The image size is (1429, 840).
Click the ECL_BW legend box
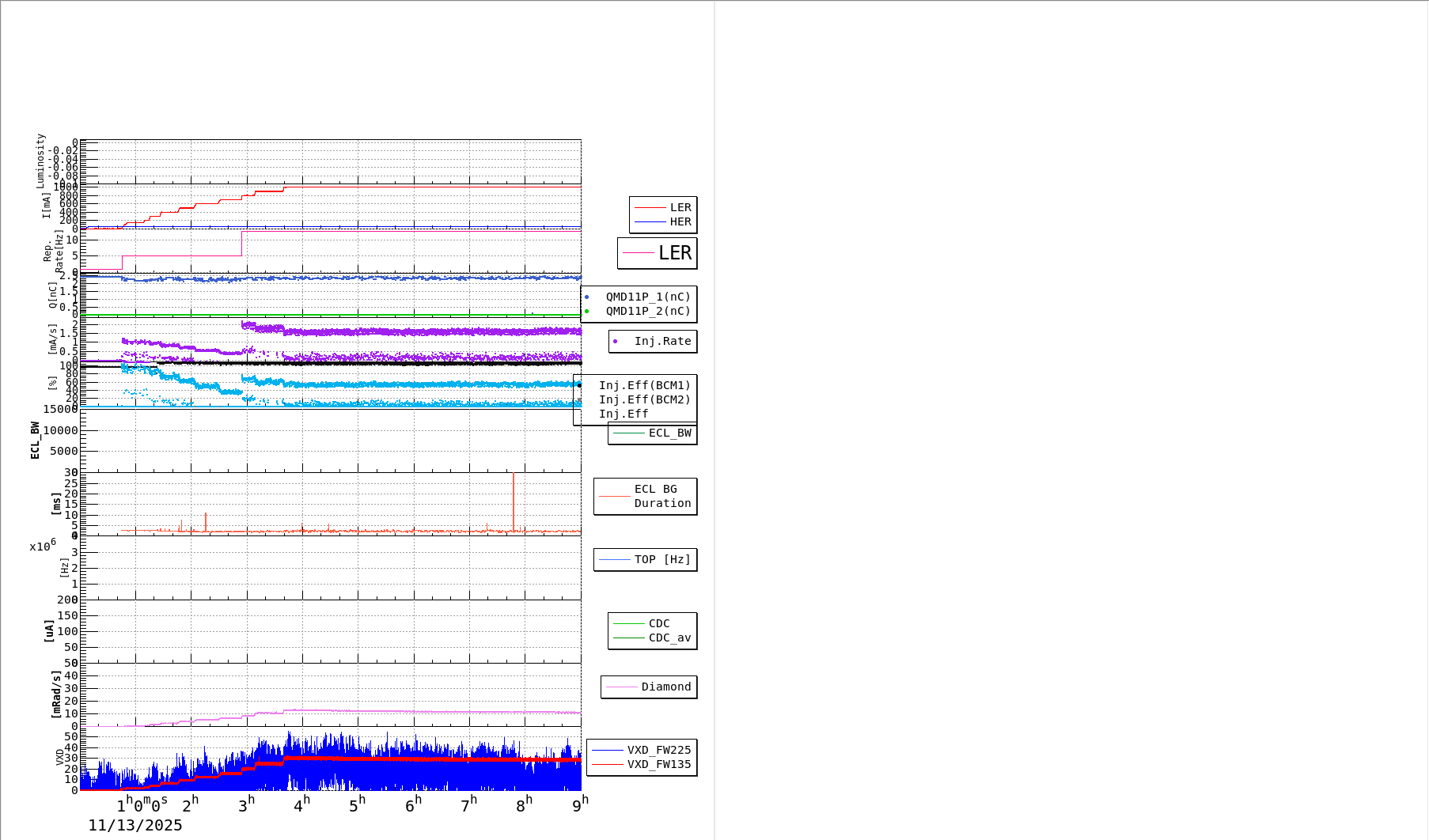tap(653, 433)
